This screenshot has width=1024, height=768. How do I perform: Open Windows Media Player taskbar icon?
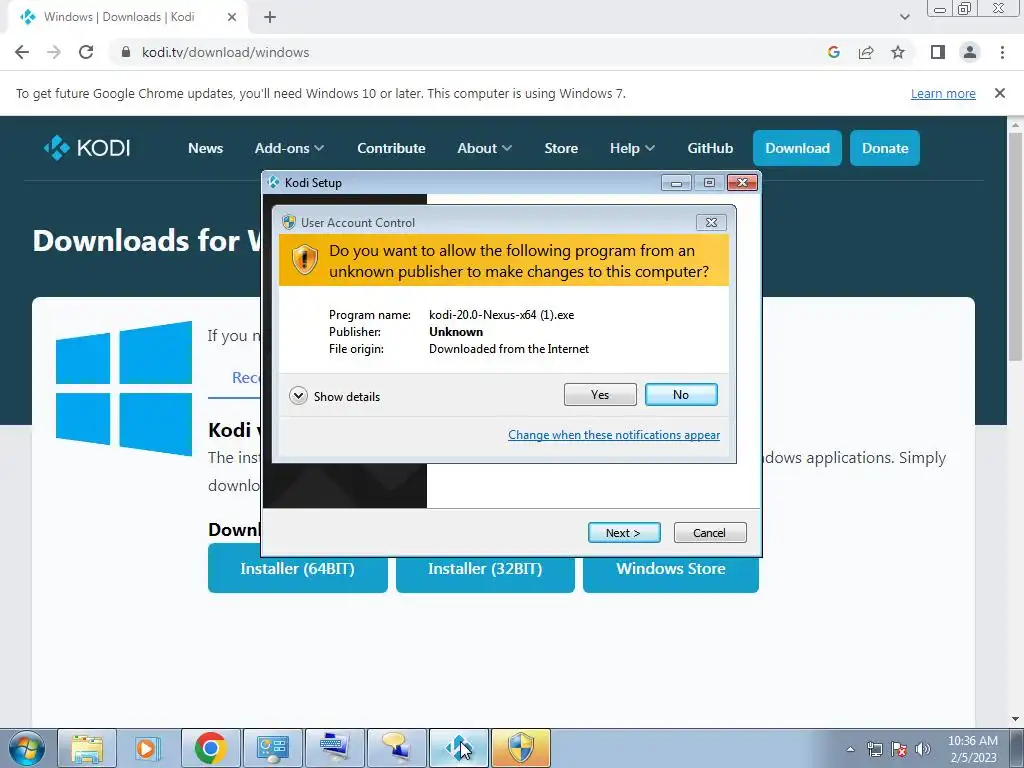click(x=148, y=748)
